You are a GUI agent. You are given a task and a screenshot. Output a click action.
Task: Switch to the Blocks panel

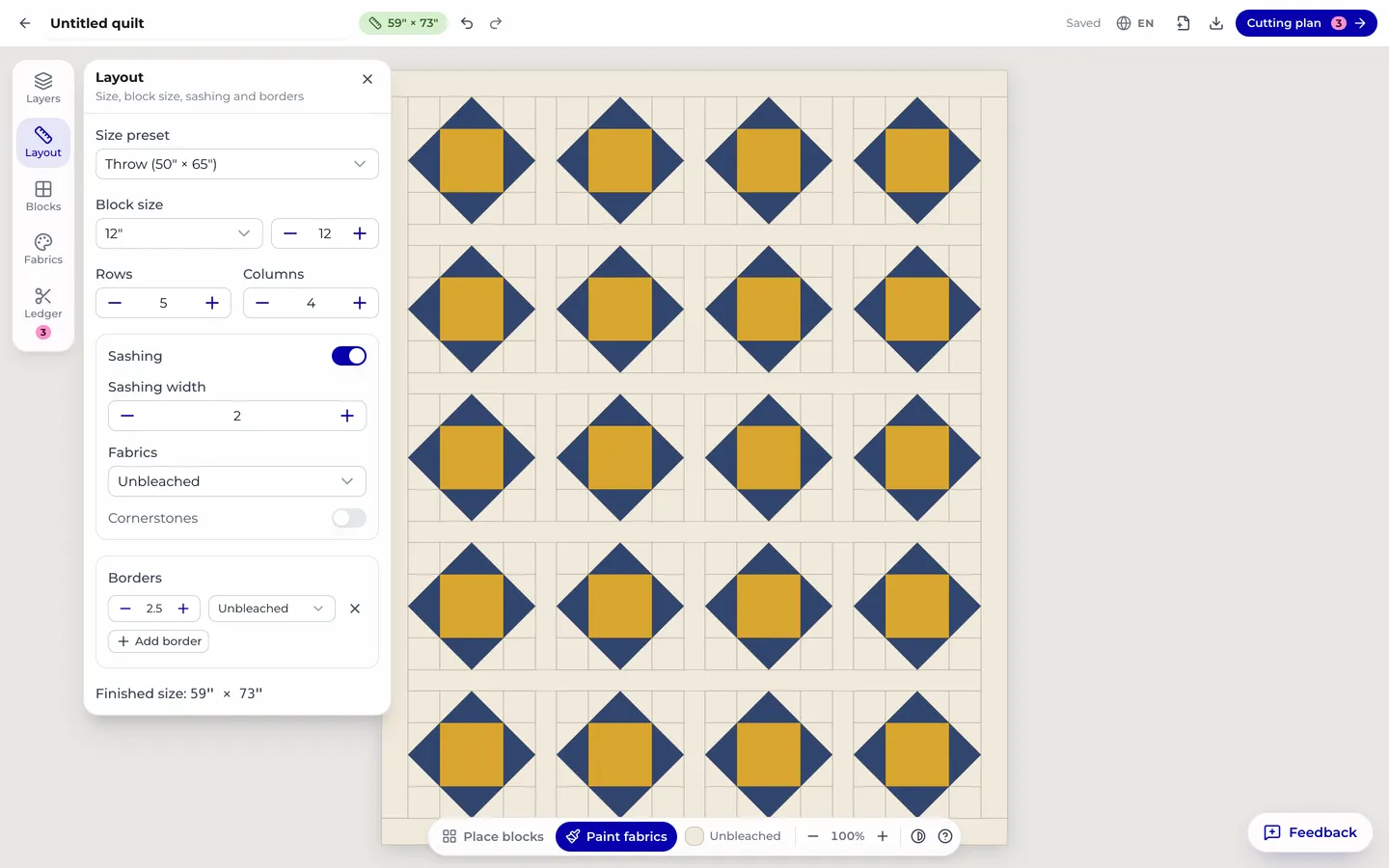click(43, 196)
